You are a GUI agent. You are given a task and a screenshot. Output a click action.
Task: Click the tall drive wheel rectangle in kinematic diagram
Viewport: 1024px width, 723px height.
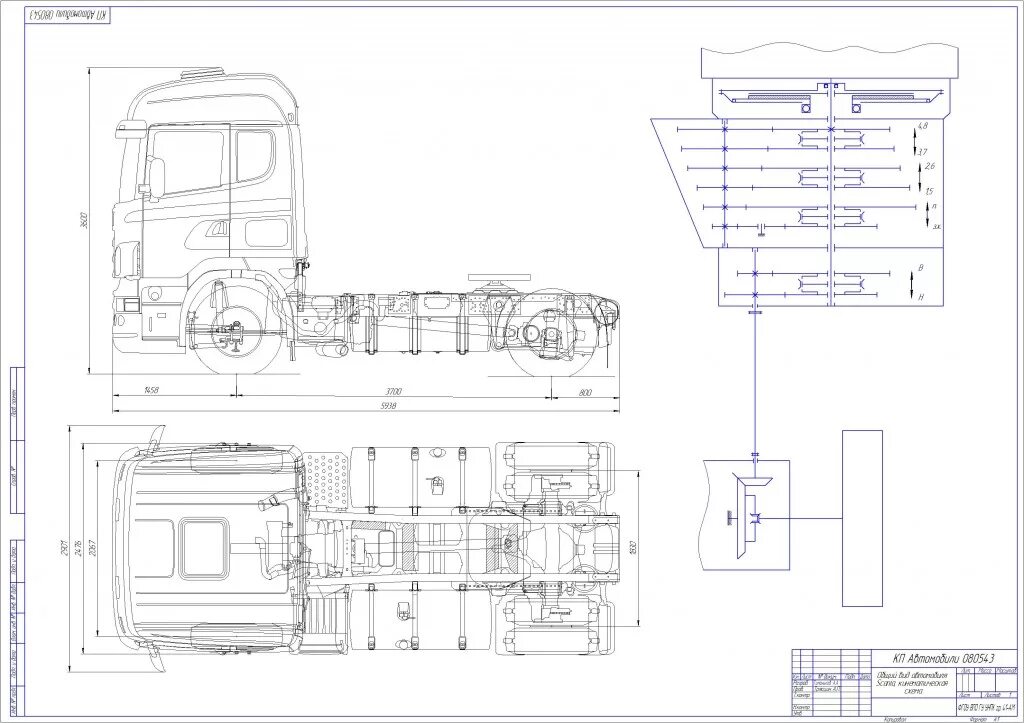coord(862,518)
